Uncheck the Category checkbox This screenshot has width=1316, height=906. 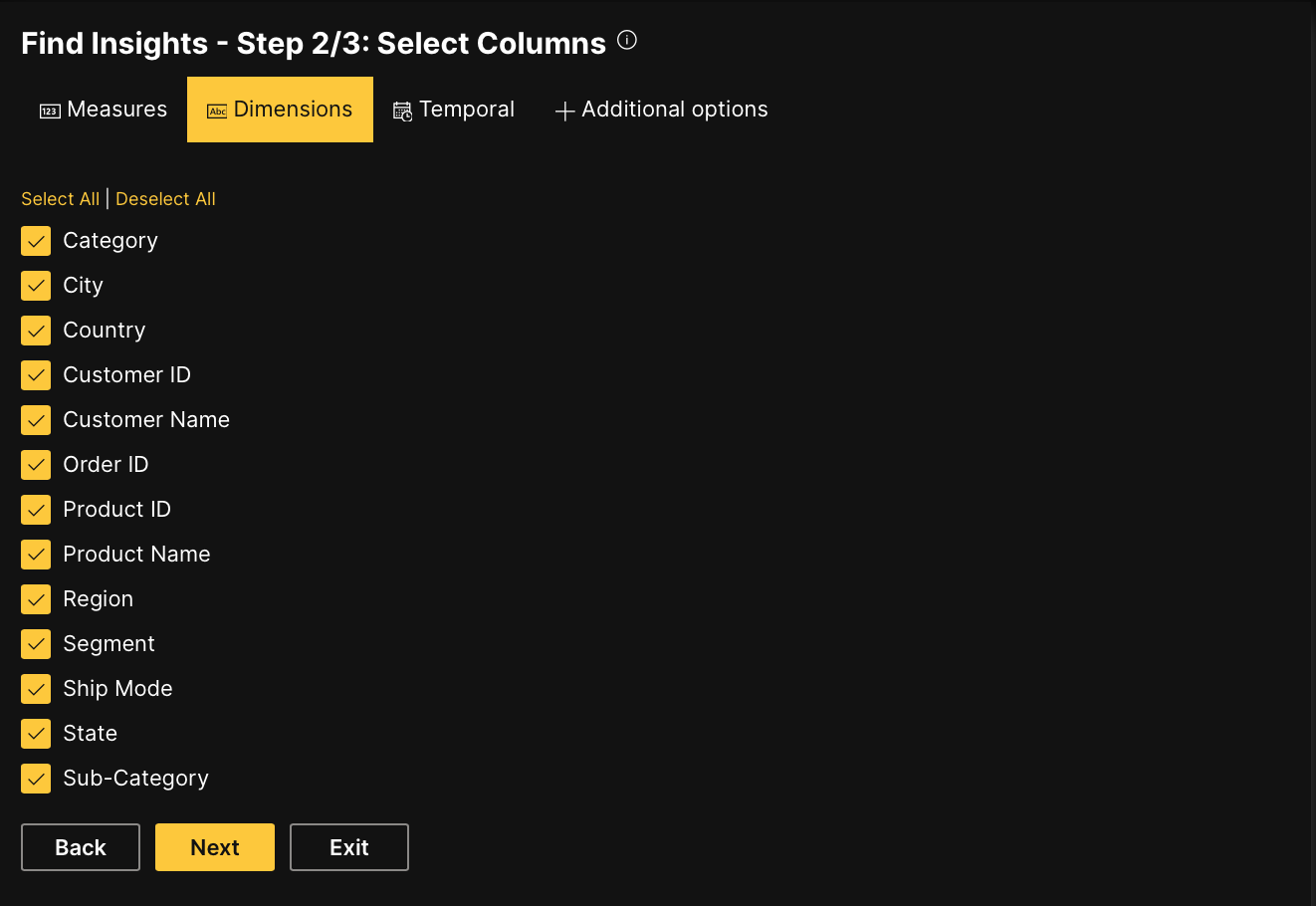coord(36,241)
